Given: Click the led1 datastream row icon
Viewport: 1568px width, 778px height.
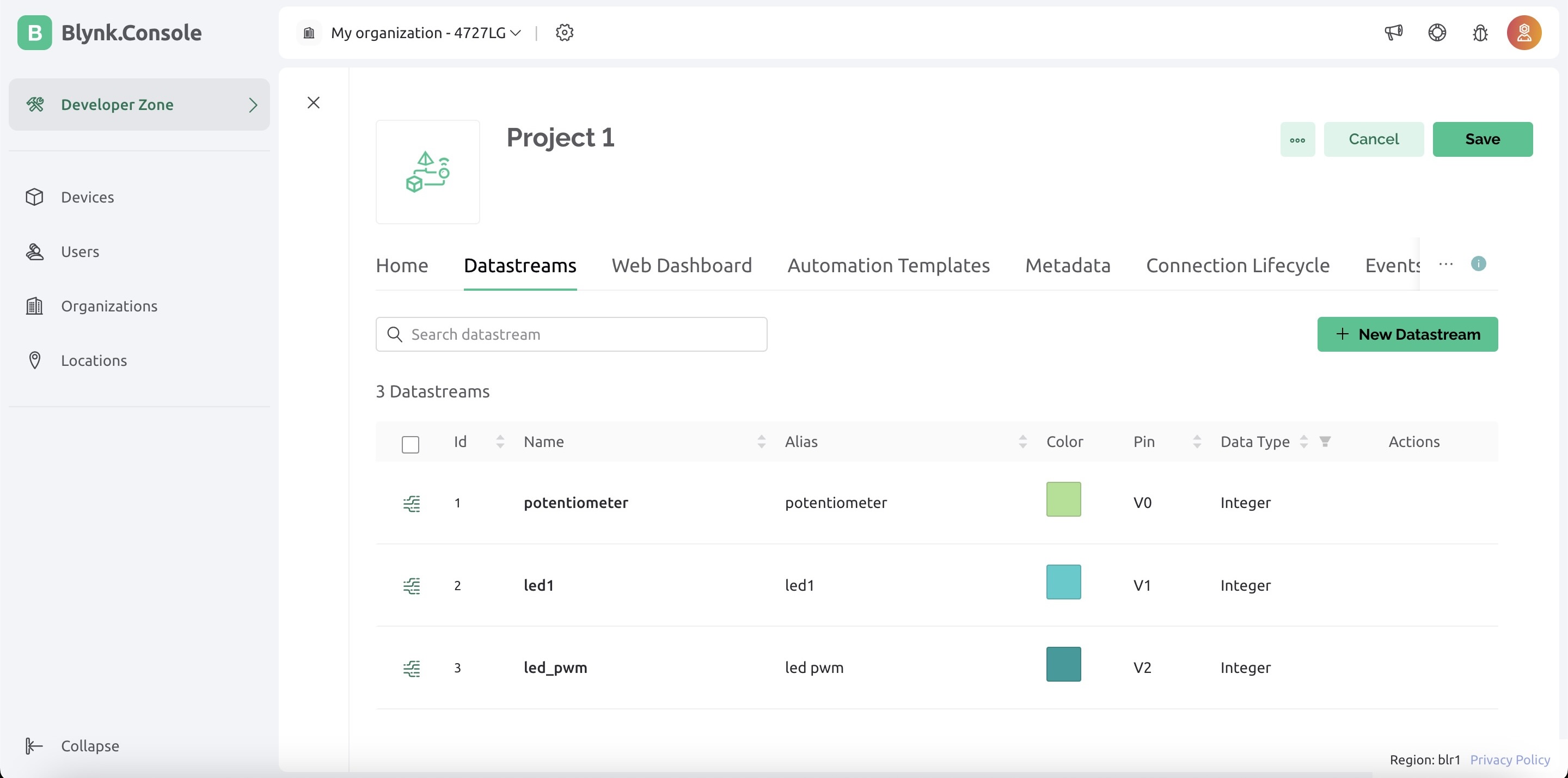Looking at the screenshot, I should pos(412,585).
